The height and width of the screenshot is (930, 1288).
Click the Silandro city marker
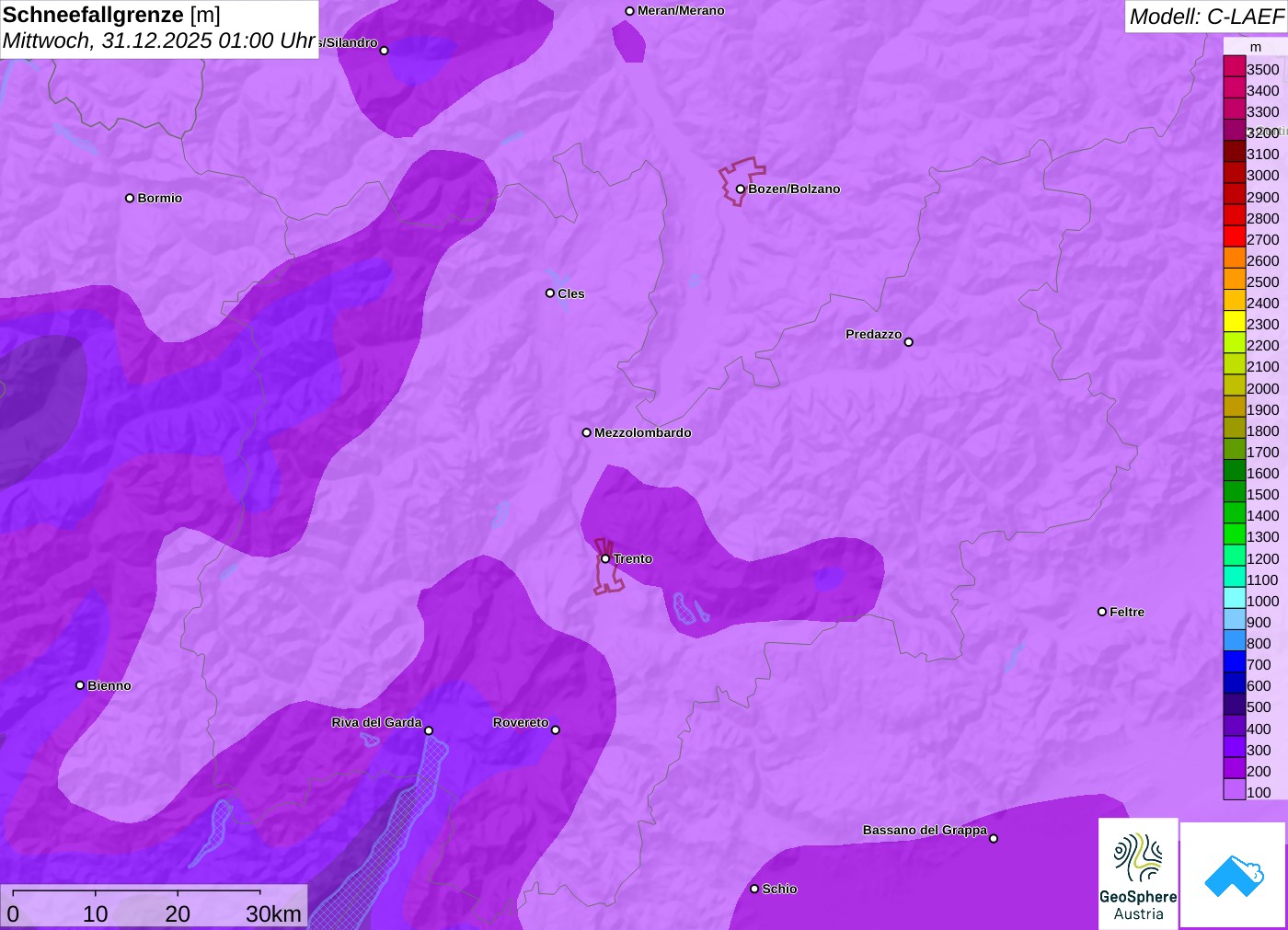(x=384, y=51)
